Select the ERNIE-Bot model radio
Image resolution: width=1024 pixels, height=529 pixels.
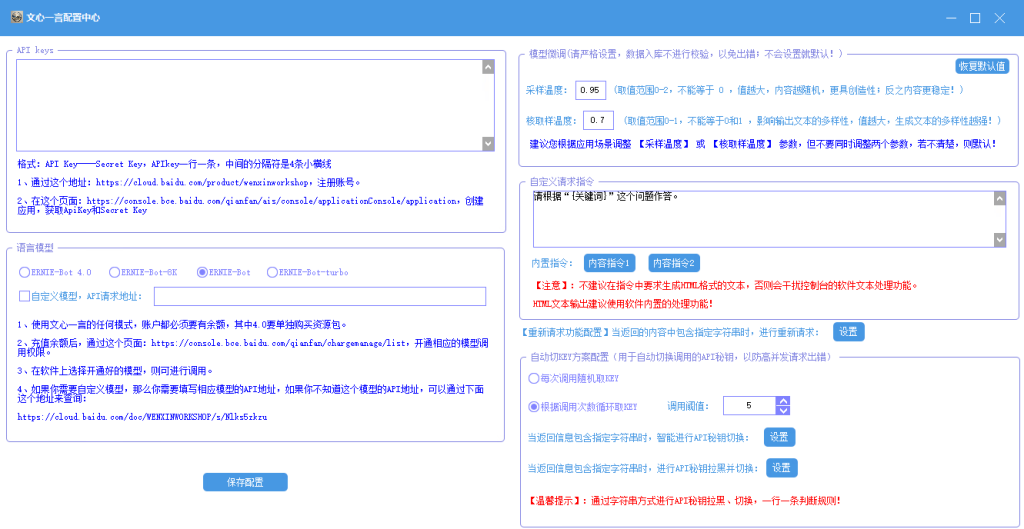tap(223, 272)
